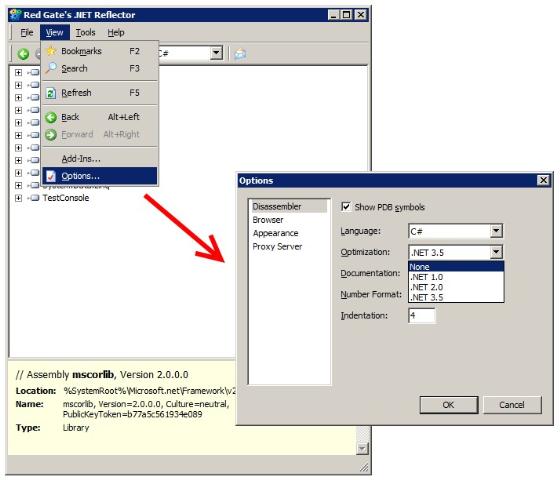Click the Options checklist icon in menu
560x480 pixels.
51,176
